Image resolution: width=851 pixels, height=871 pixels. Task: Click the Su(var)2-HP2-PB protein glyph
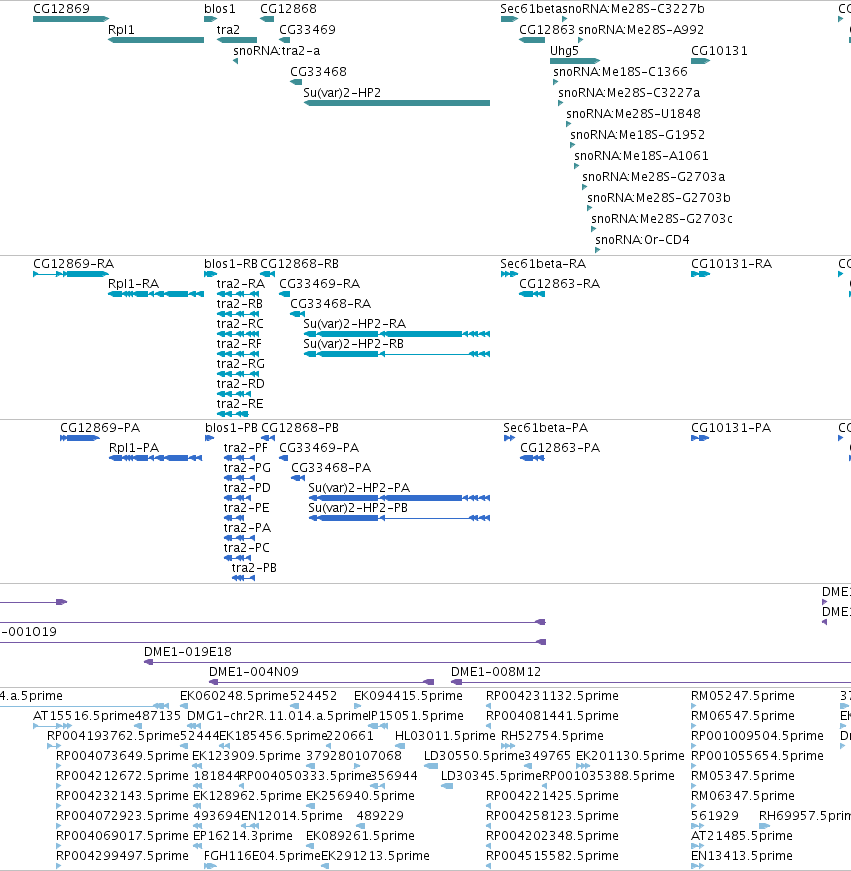pyautogui.click(x=399, y=518)
